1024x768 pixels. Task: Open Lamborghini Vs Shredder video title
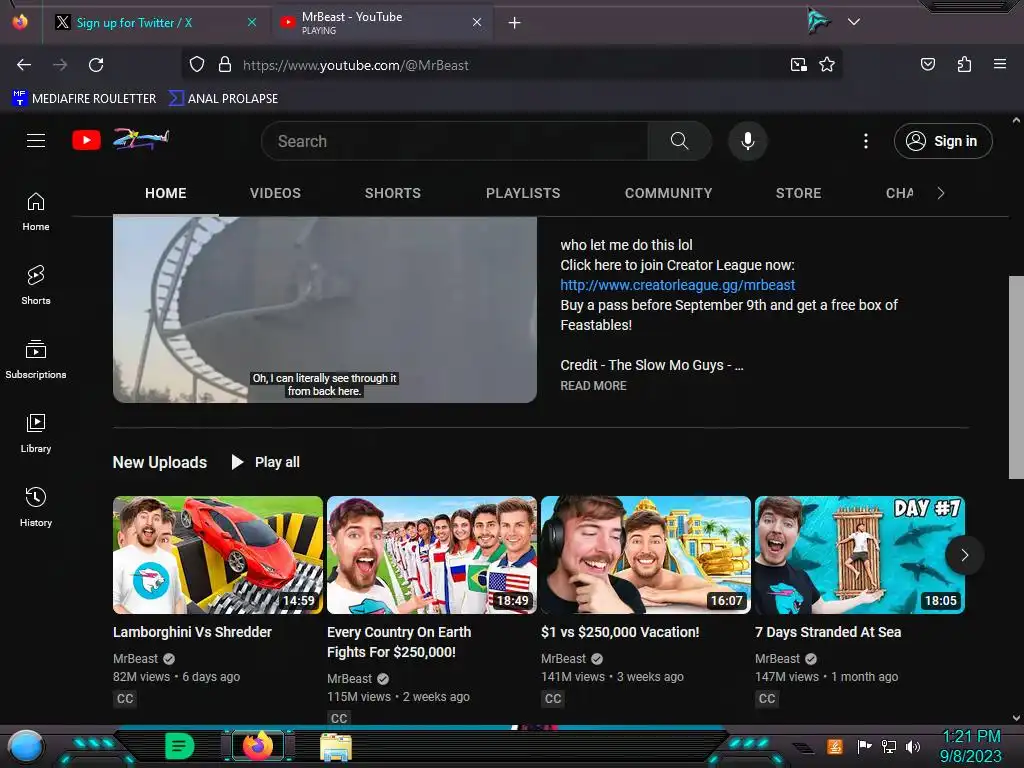pos(192,632)
